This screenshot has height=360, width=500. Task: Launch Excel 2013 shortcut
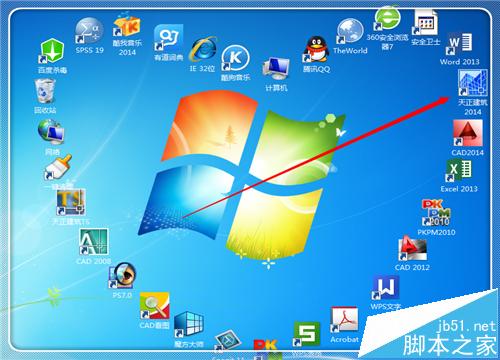(459, 171)
